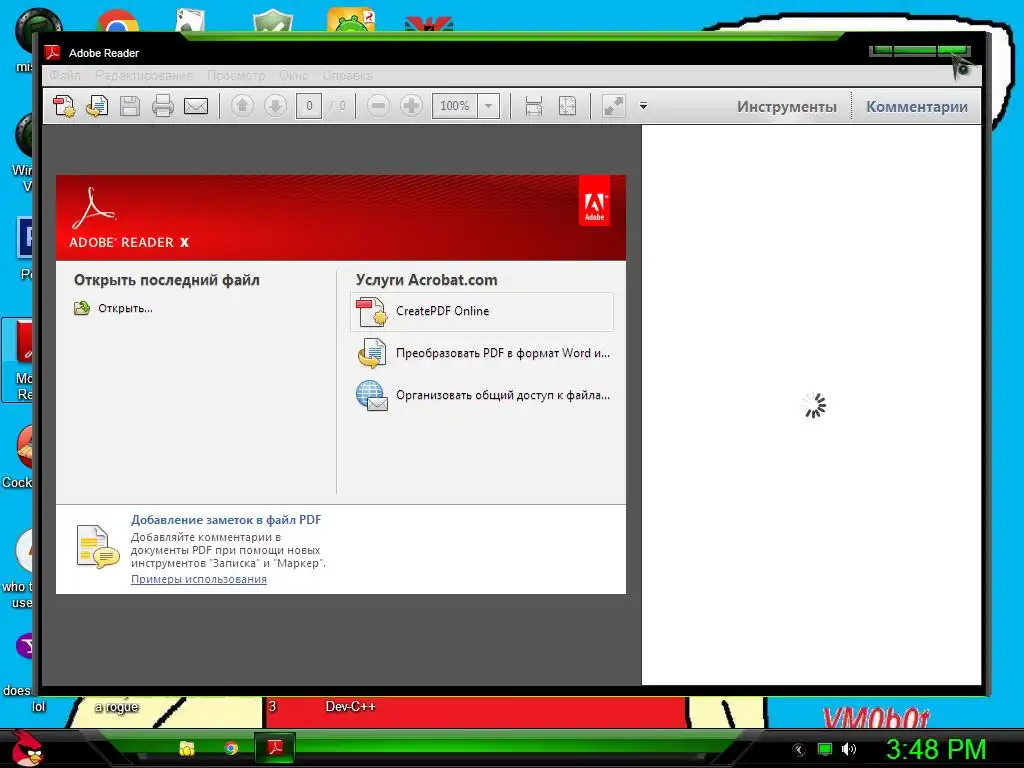Click the Angry Birds start button
Viewport: 1024px width, 768px height.
[27, 748]
